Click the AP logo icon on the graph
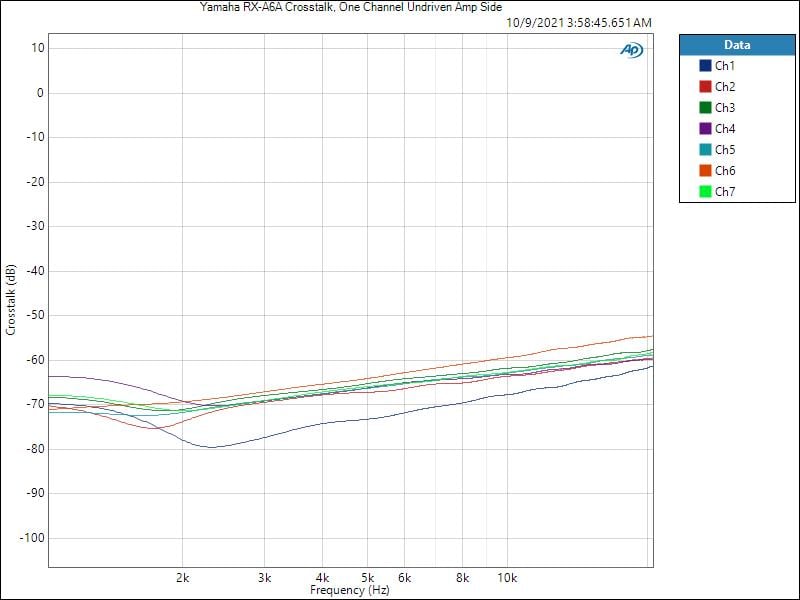Image resolution: width=800 pixels, height=600 pixels. click(x=632, y=49)
